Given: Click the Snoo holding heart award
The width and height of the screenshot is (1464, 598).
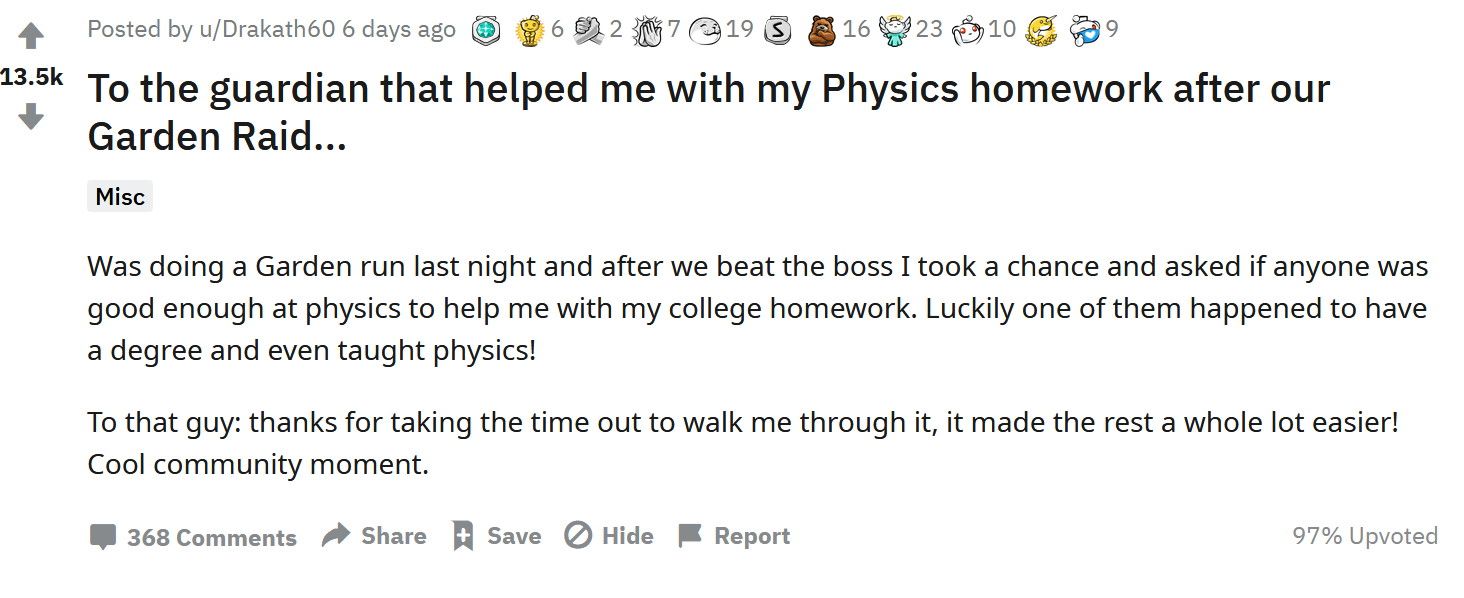Looking at the screenshot, I should (1086, 31).
